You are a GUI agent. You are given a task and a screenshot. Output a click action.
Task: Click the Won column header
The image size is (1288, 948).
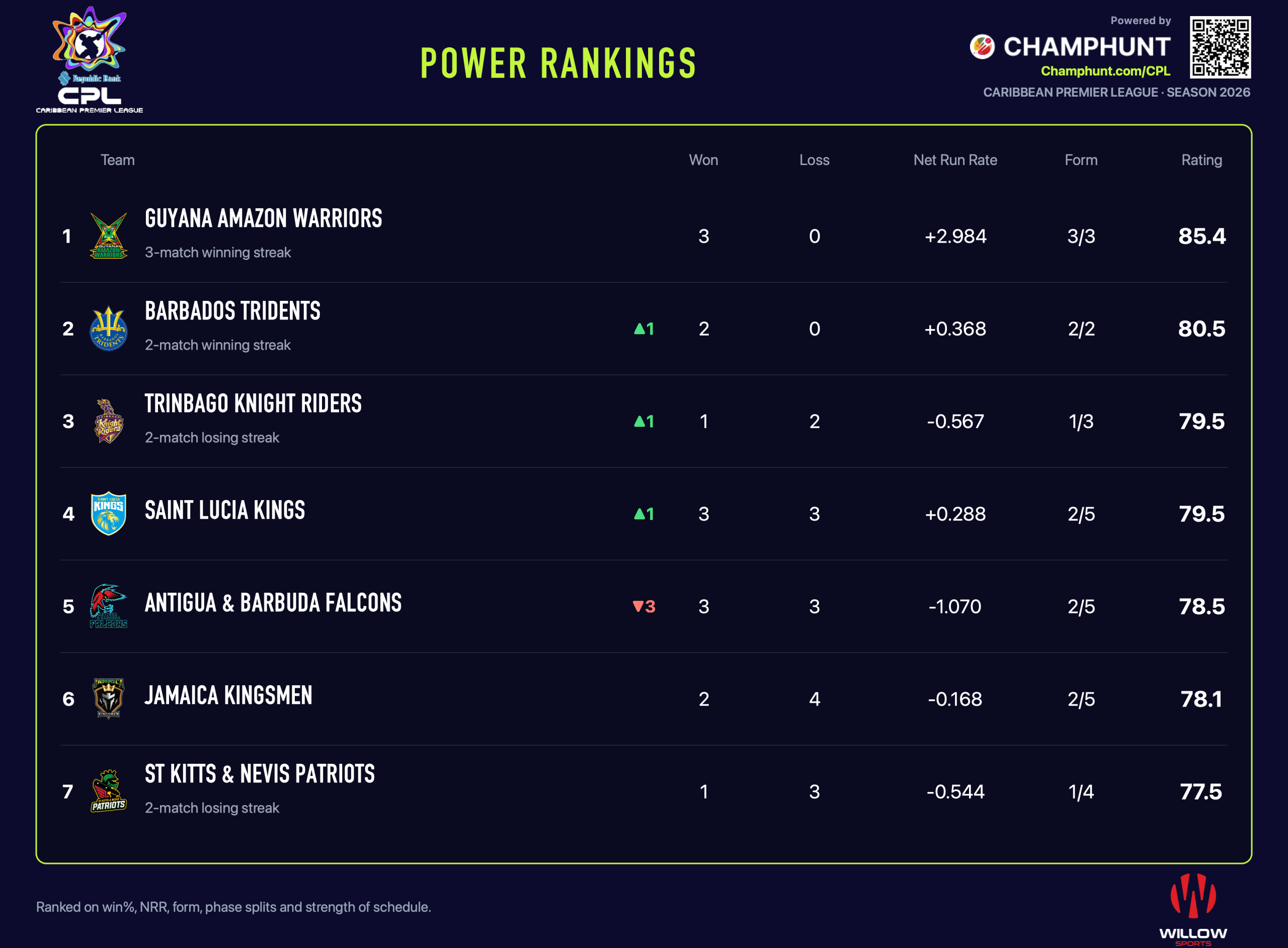point(703,160)
